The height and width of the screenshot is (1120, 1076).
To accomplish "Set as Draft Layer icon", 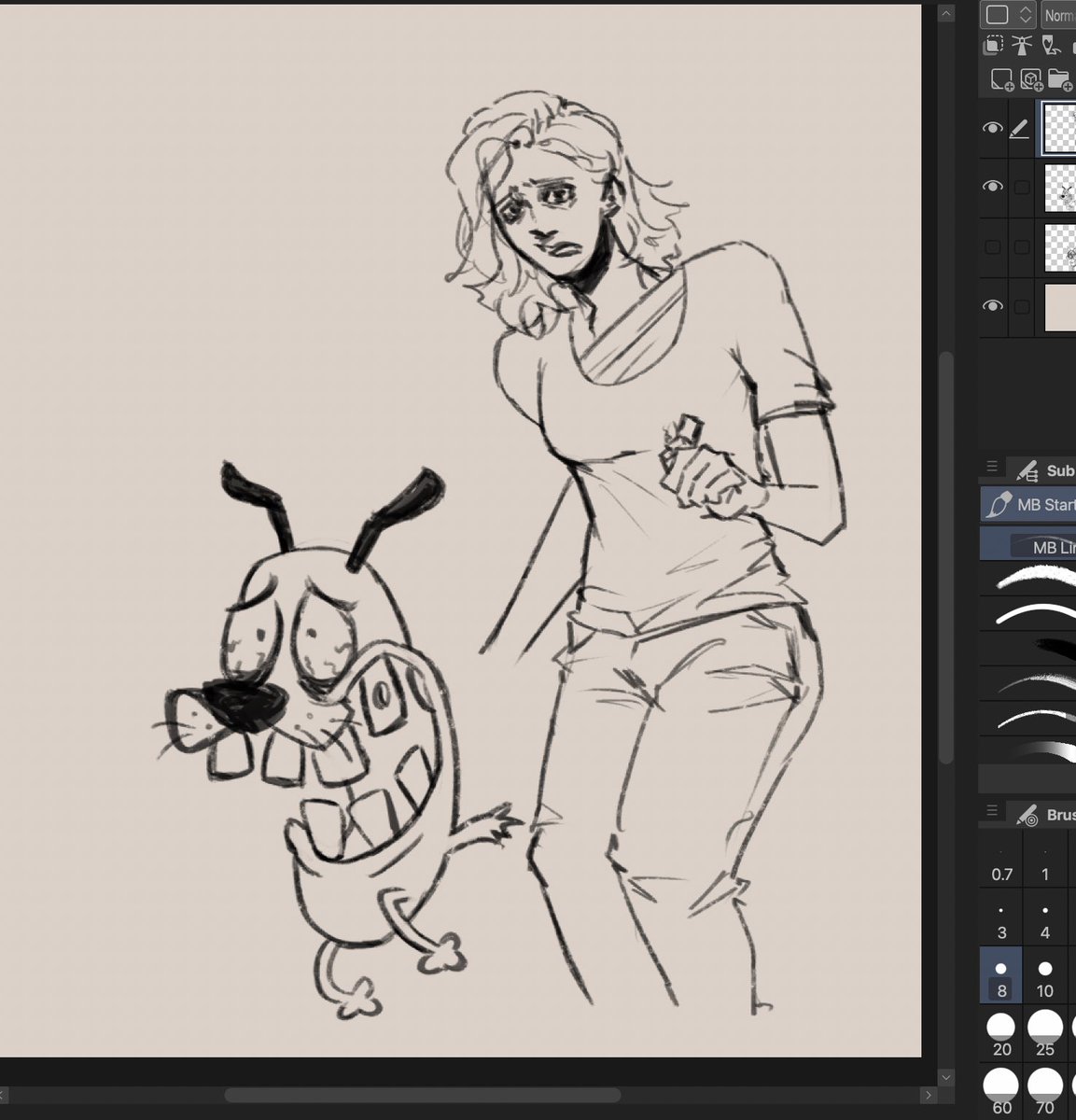I will coord(1052,44).
